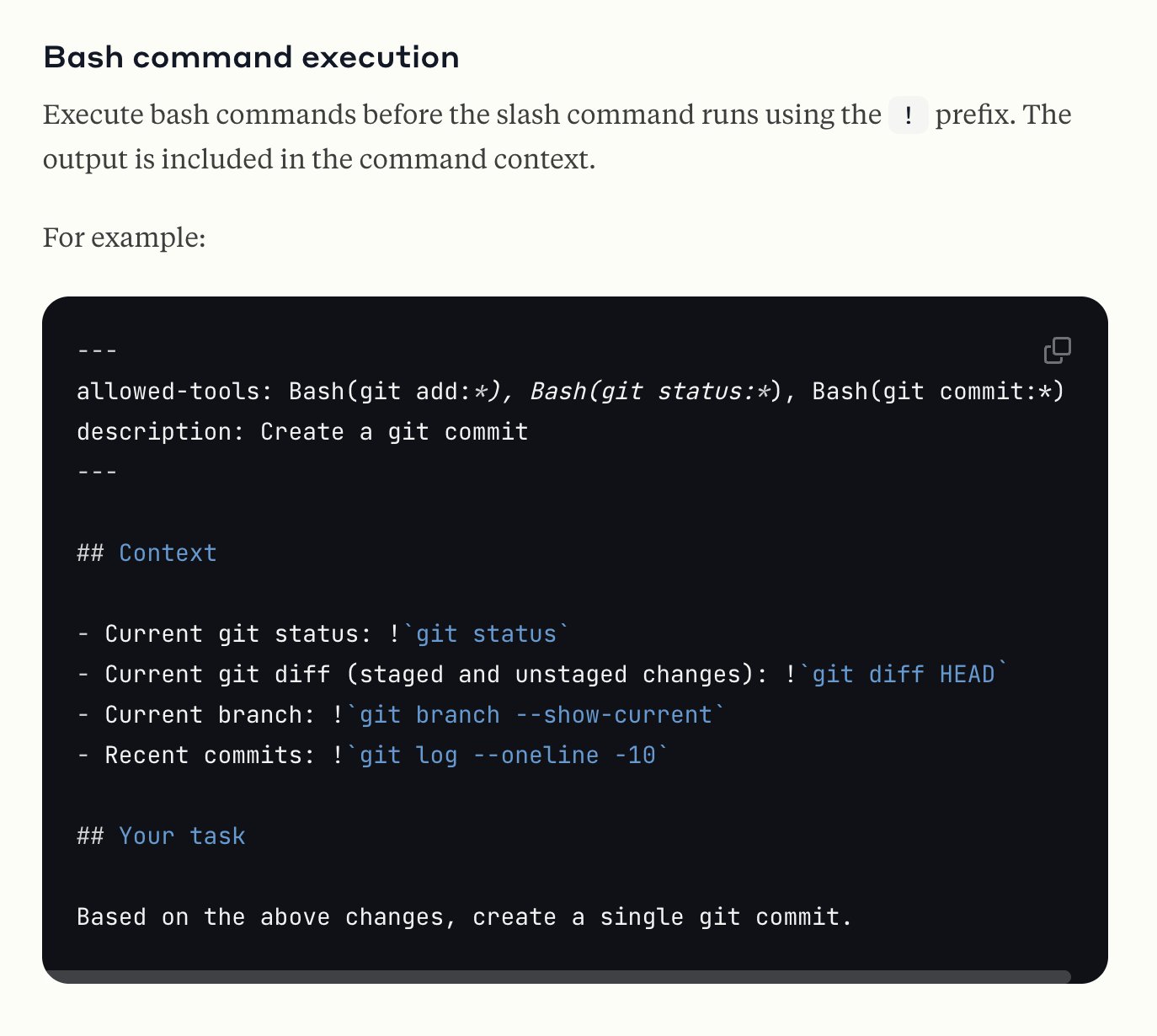This screenshot has width=1157, height=1036.
Task: Click the `git status` command text
Action: [x=486, y=634]
